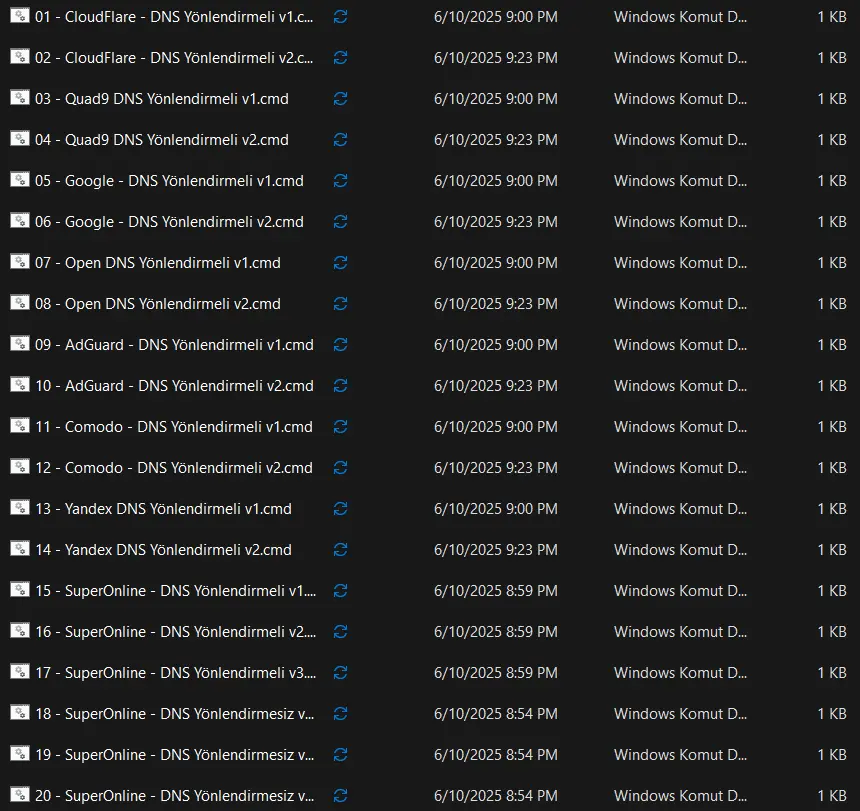This screenshot has height=811, width=860.
Task: Click the sync status icon for 14 - Yandex
Action: click(341, 549)
